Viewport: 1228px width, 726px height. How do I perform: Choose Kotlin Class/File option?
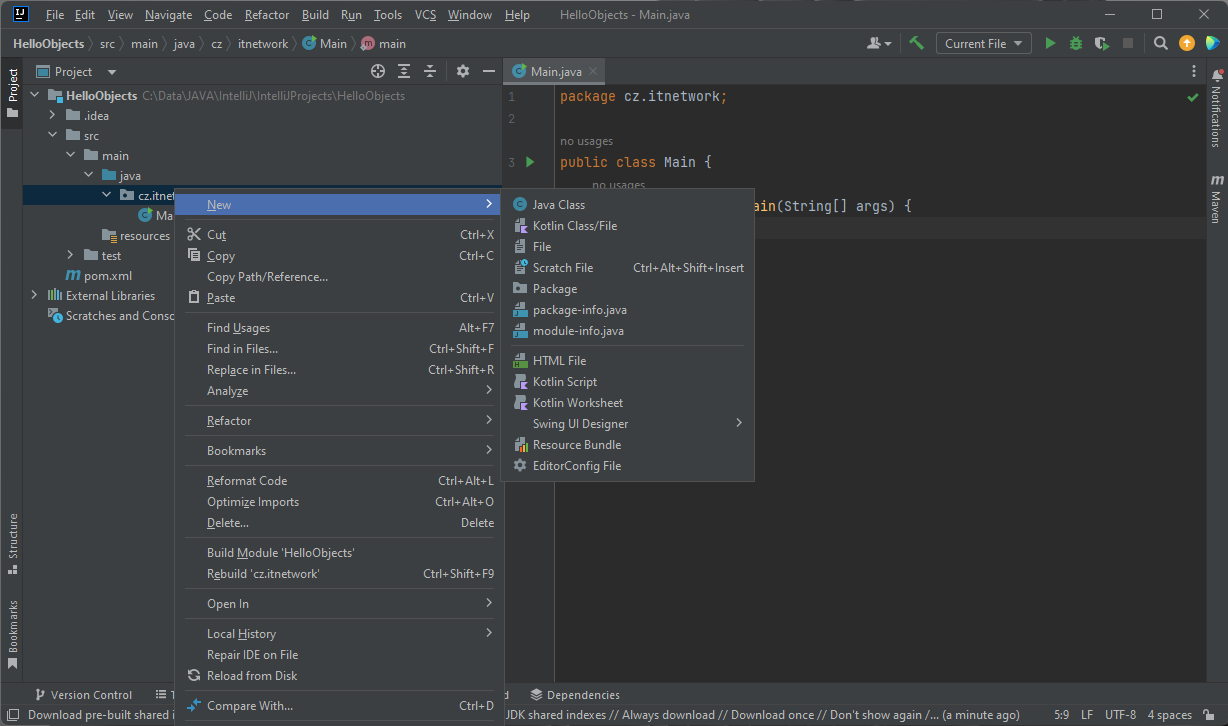628,225
